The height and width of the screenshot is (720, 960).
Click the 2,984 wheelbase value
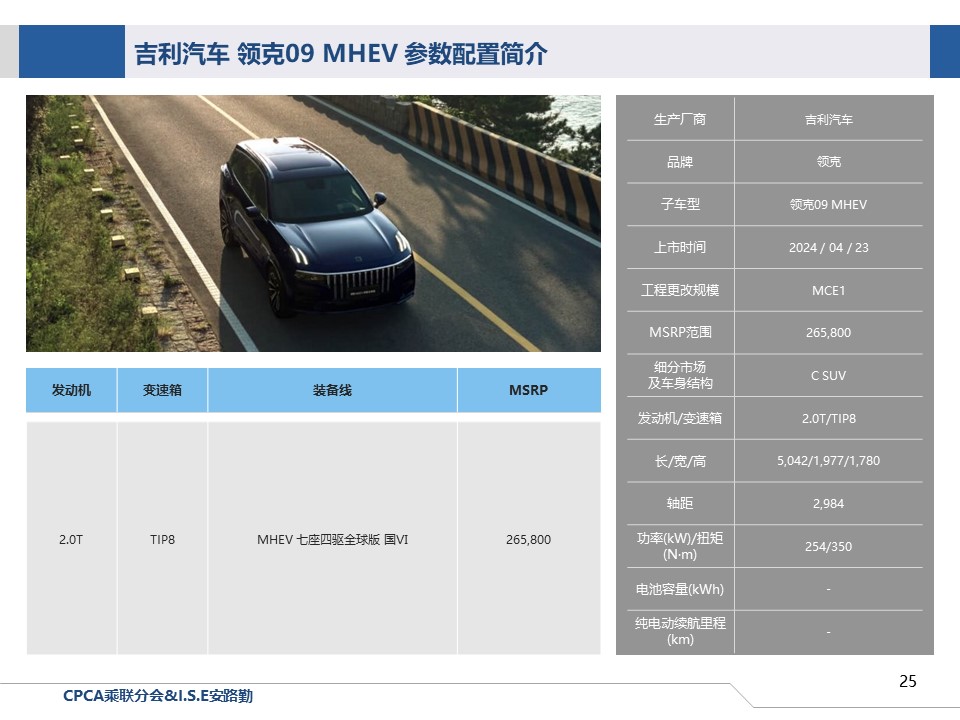point(828,503)
